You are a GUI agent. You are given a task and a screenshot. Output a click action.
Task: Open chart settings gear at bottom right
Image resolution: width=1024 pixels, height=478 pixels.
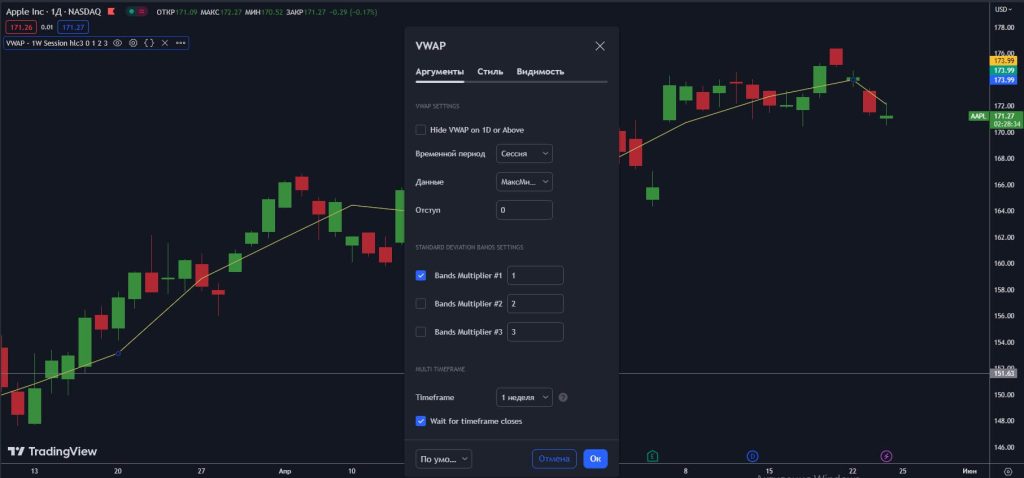(x=1008, y=471)
